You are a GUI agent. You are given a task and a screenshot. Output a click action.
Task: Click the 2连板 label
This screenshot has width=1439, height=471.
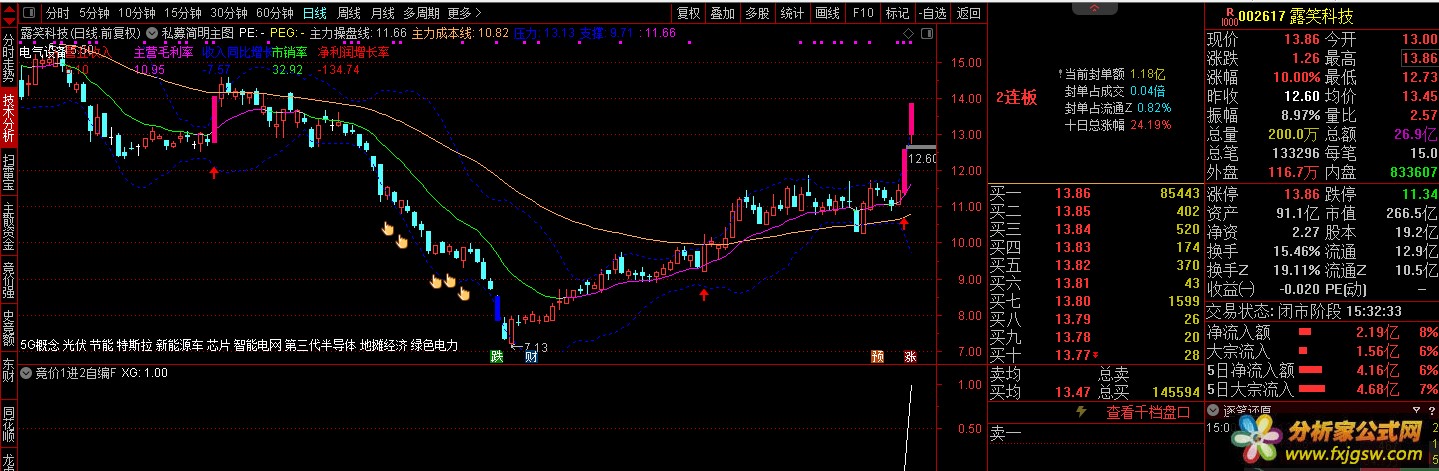1016,98
